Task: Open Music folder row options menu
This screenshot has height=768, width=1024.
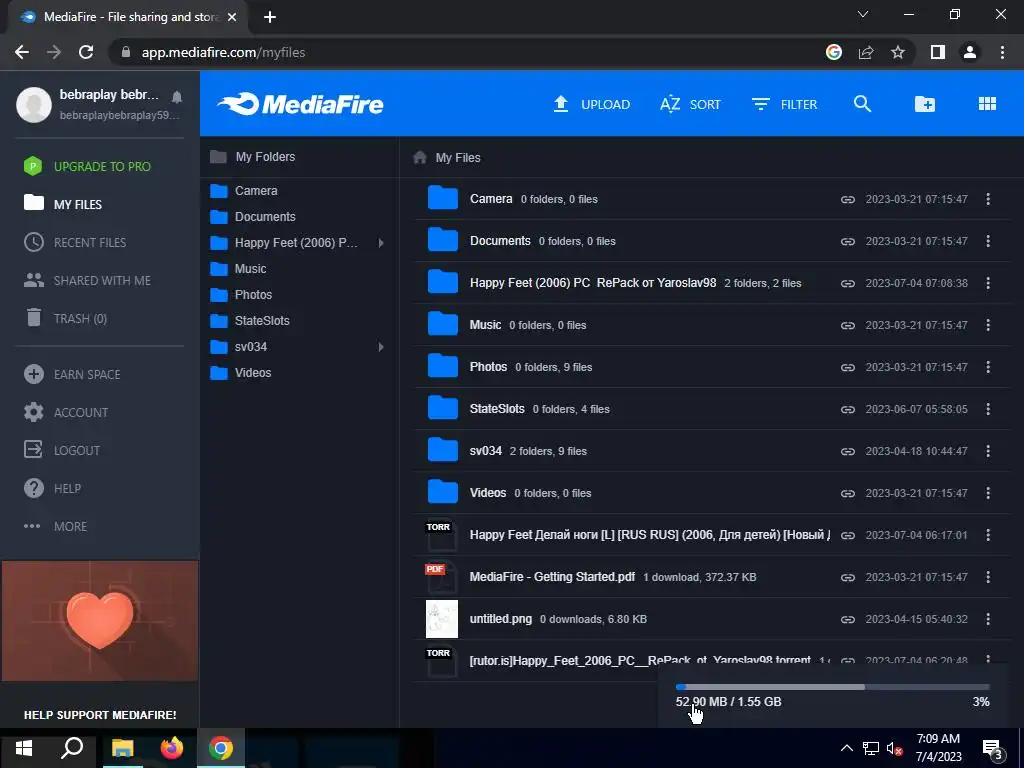Action: pos(988,325)
